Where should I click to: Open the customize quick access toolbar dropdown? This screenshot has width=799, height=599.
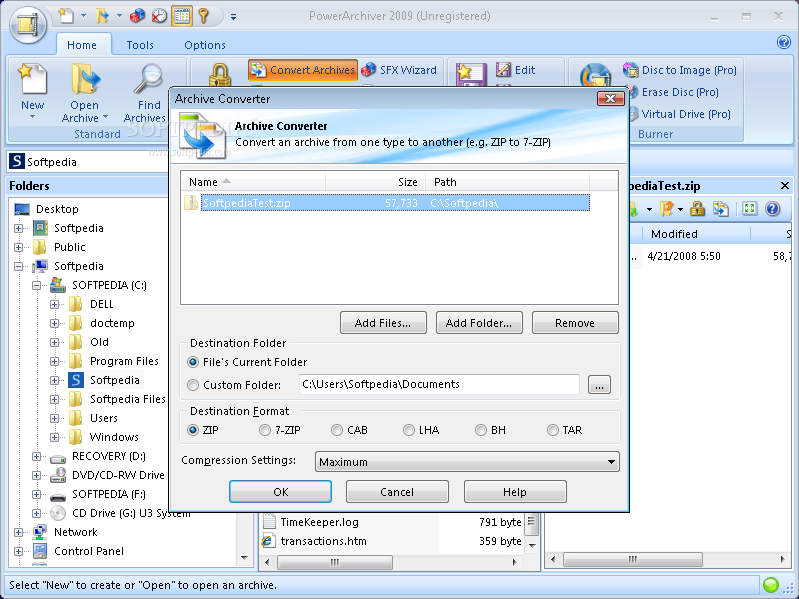point(233,17)
